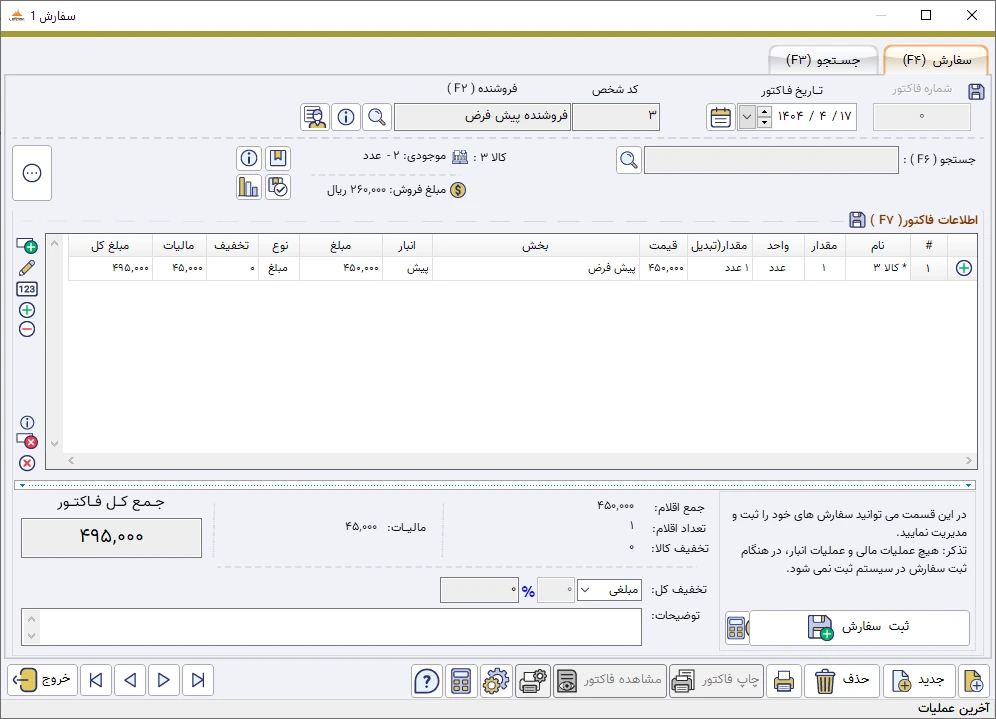This screenshot has width=996, height=719.
Task: Open the calculator icon beside ثبت سفارش
Action: 737,628
